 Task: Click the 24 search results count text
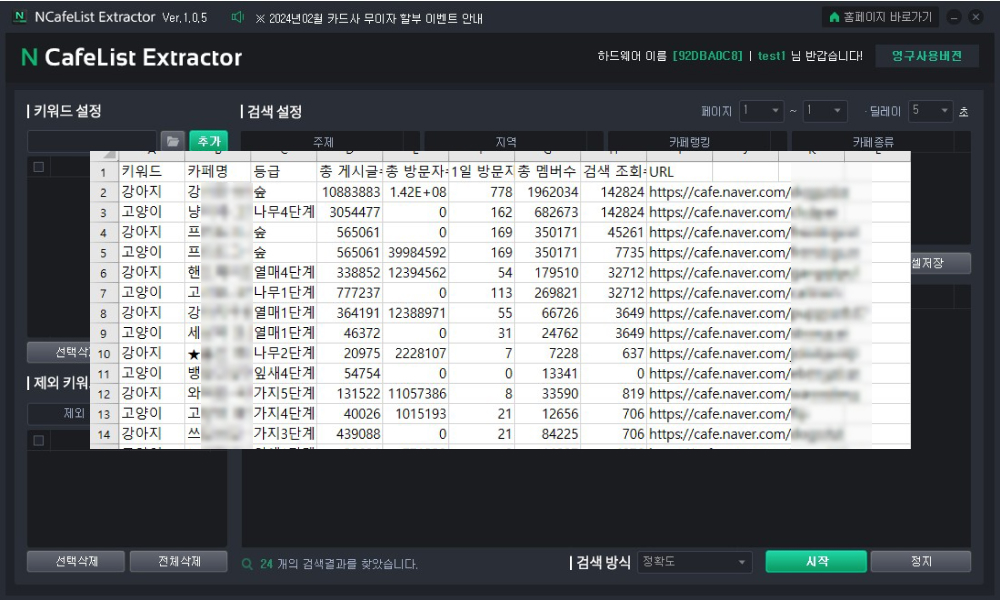(x=266, y=564)
